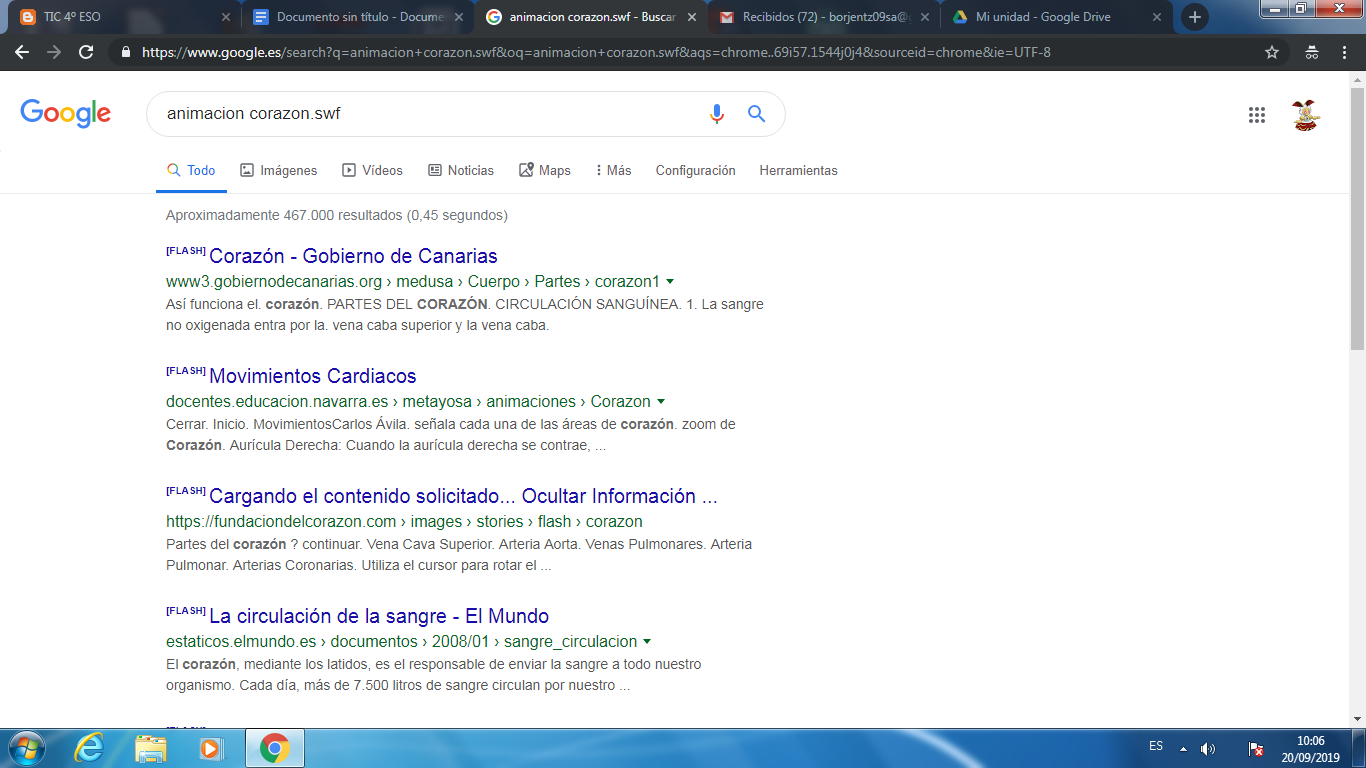Viewport: 1366px width, 768px height.
Task: Open the Google apps grid
Action: [x=1257, y=115]
